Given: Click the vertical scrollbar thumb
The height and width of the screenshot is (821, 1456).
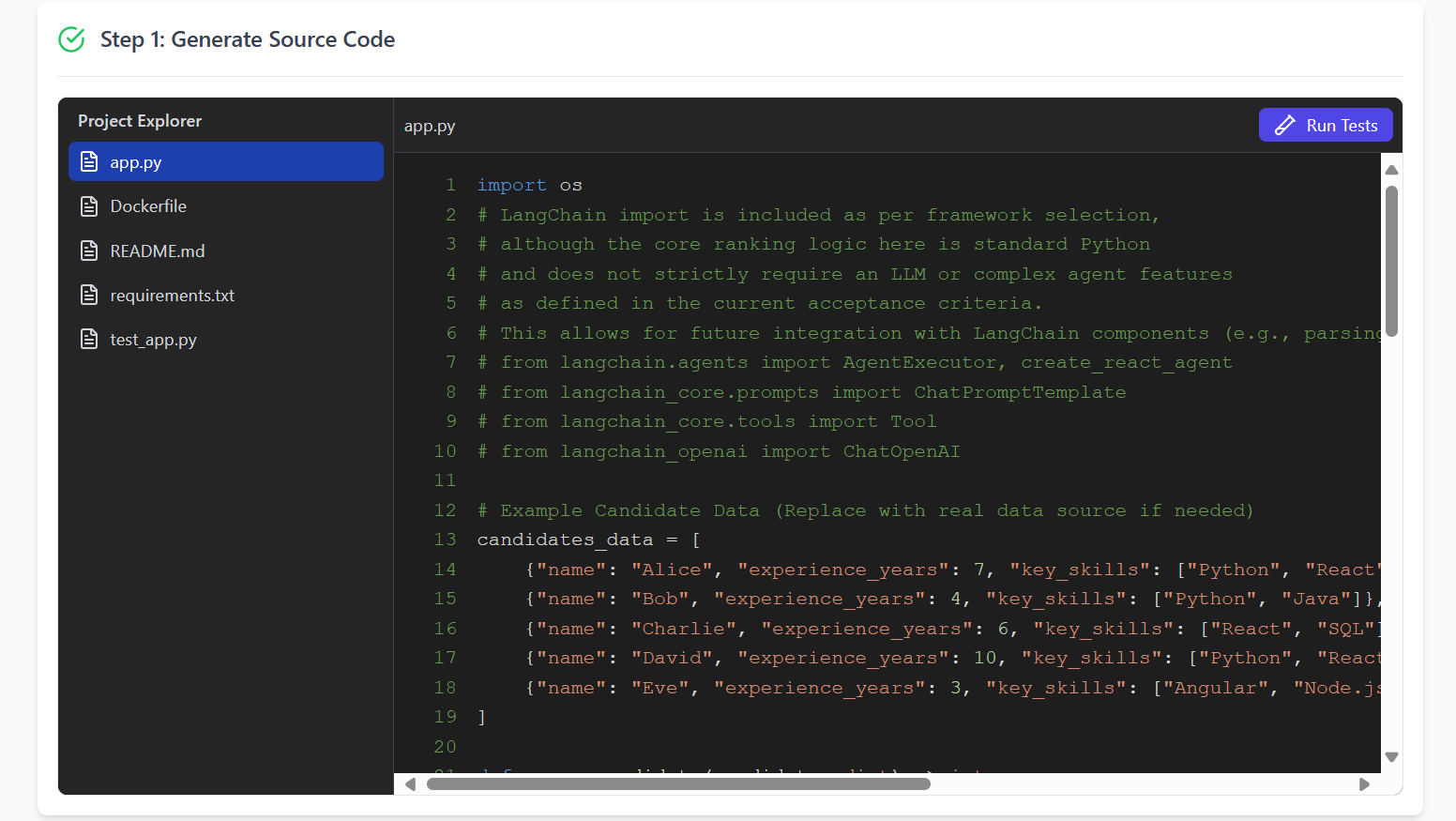Looking at the screenshot, I should point(1391,261).
